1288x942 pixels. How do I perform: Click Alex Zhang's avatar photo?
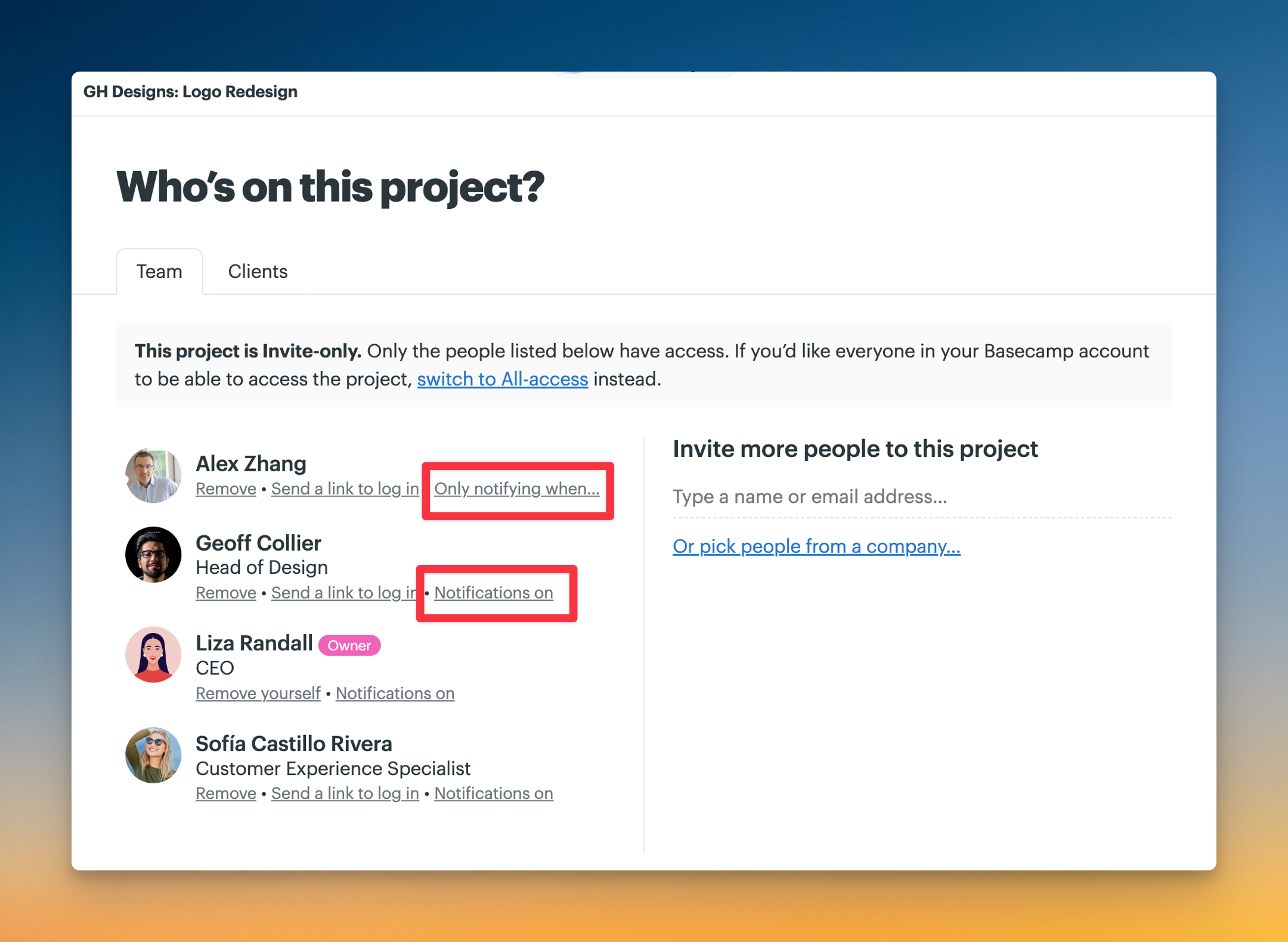[153, 475]
